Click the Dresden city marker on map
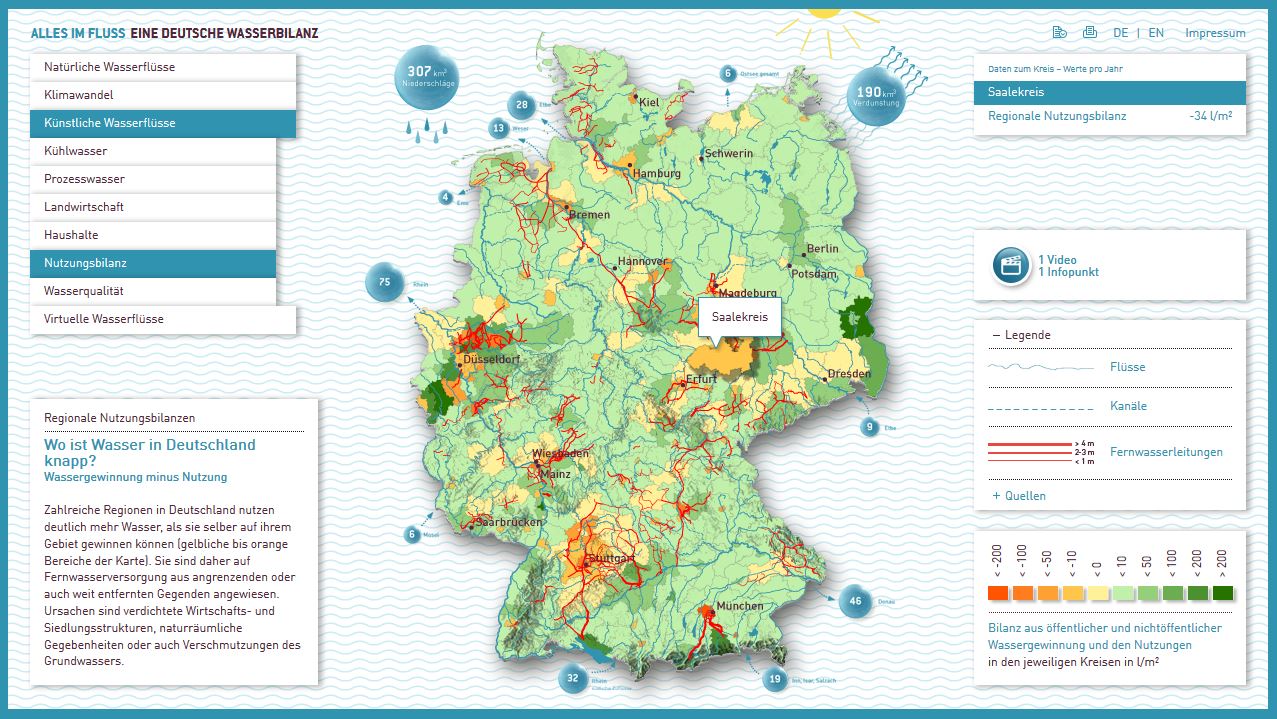 click(826, 380)
